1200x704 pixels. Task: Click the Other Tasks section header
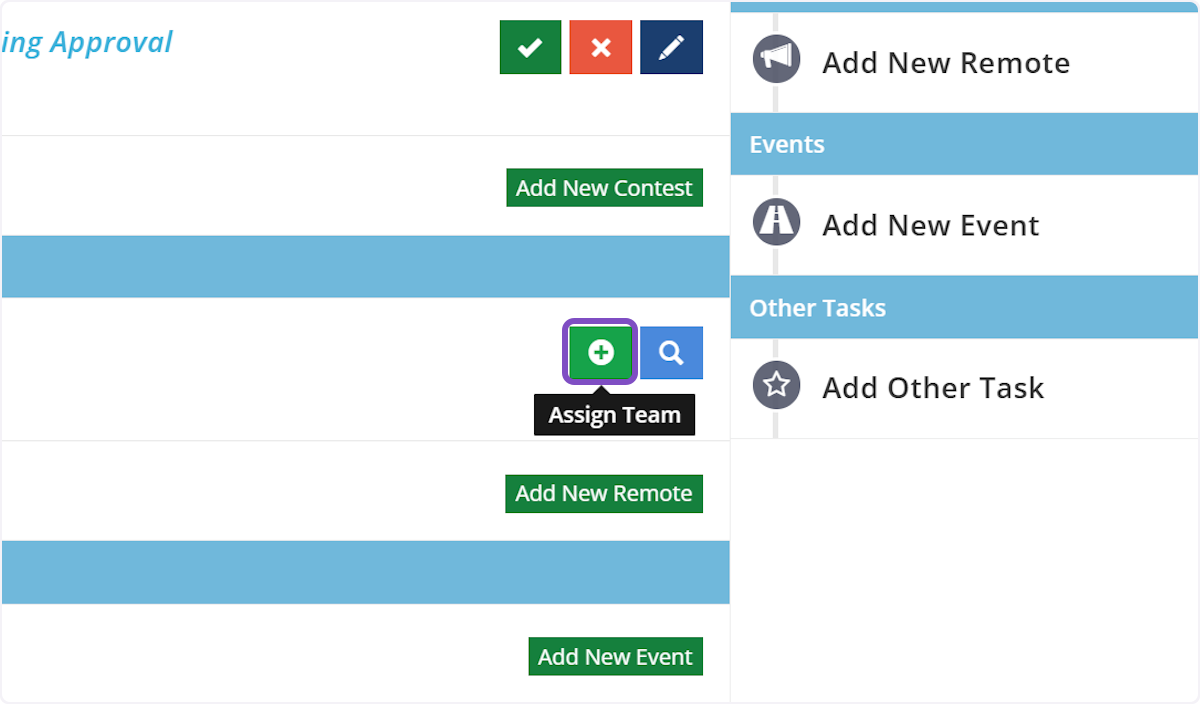[817, 308]
